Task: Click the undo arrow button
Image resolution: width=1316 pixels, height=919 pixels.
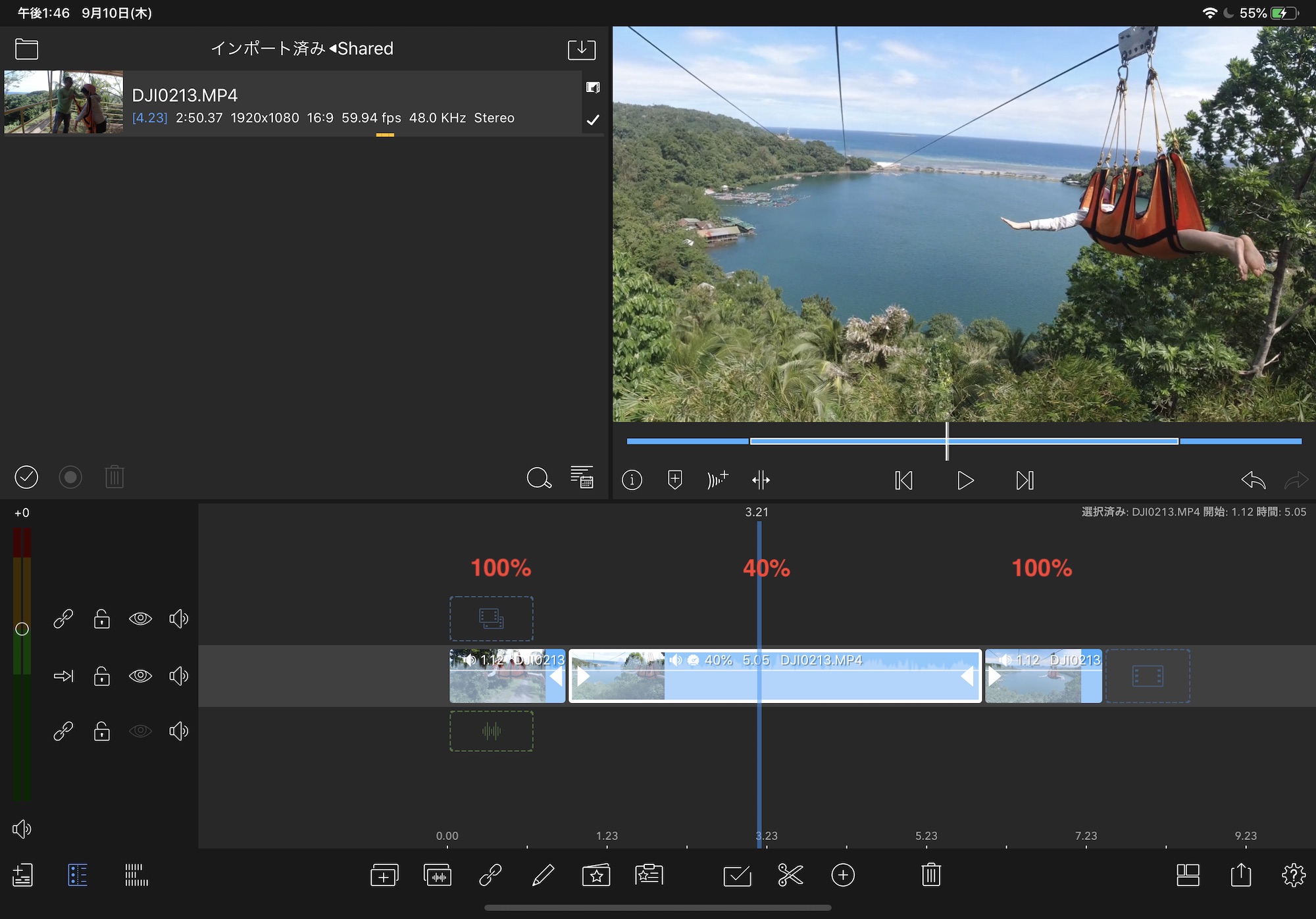Action: pos(1253,480)
